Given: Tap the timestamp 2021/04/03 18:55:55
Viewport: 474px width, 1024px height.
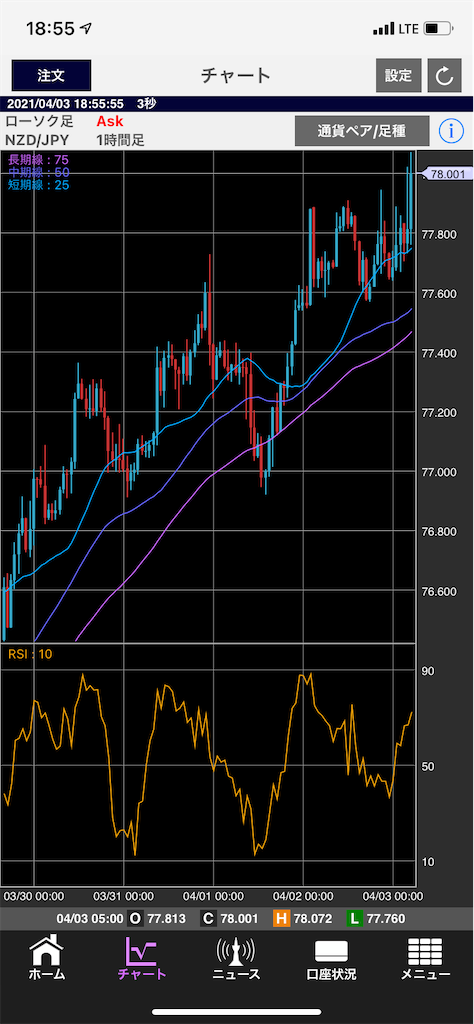Looking at the screenshot, I should click(x=65, y=104).
